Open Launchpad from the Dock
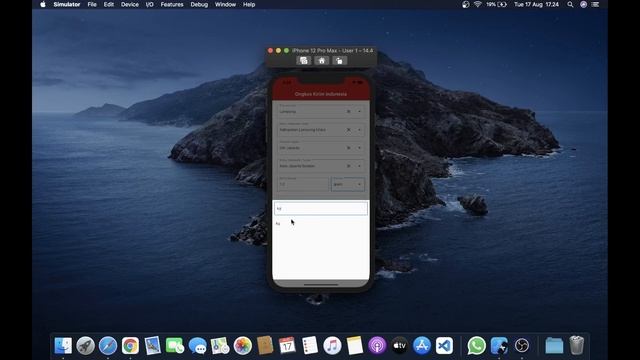Screen dimensions: 640x360 tap(85, 346)
